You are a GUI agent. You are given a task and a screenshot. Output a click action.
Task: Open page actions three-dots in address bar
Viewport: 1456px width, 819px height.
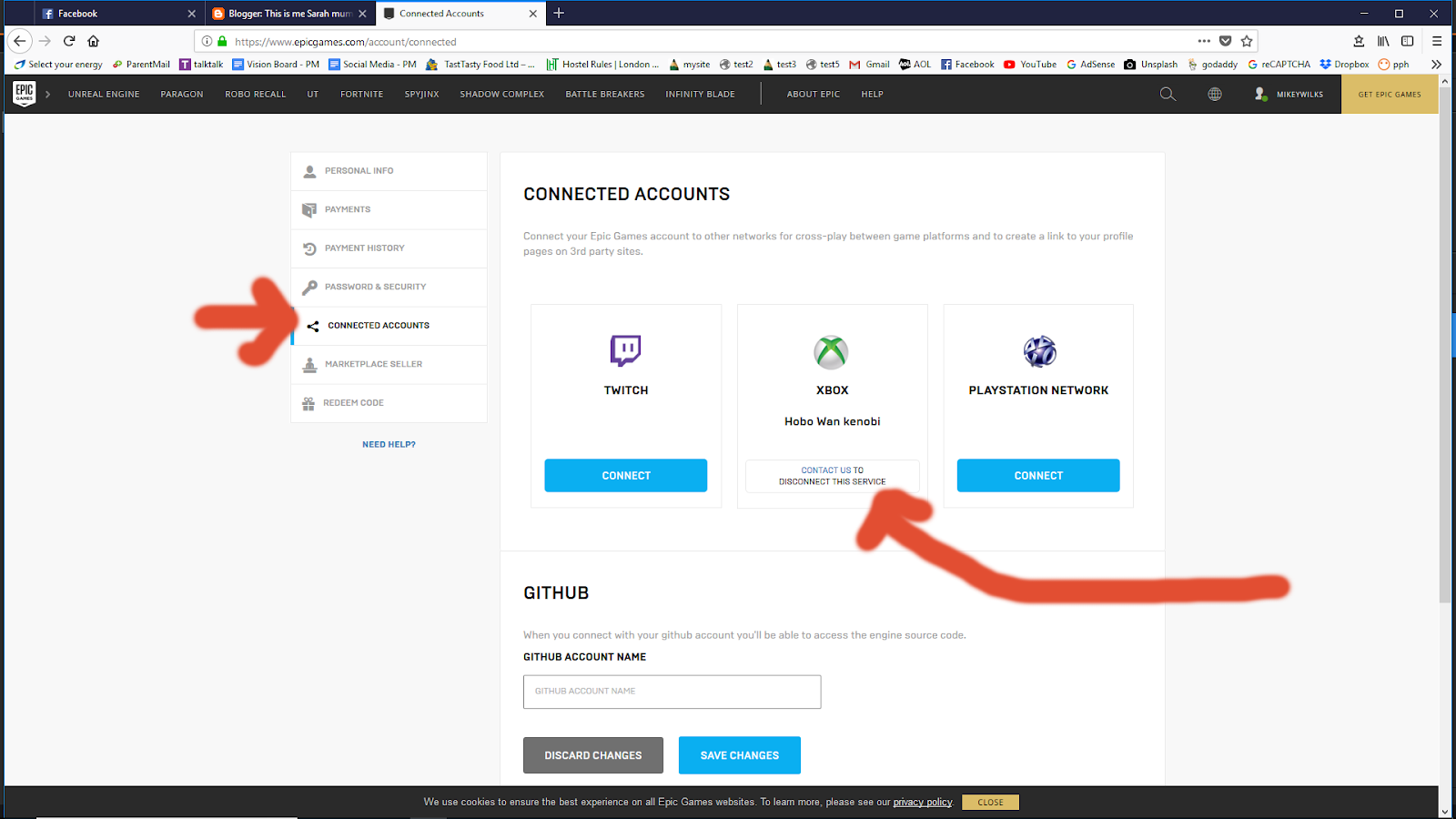pyautogui.click(x=1204, y=41)
